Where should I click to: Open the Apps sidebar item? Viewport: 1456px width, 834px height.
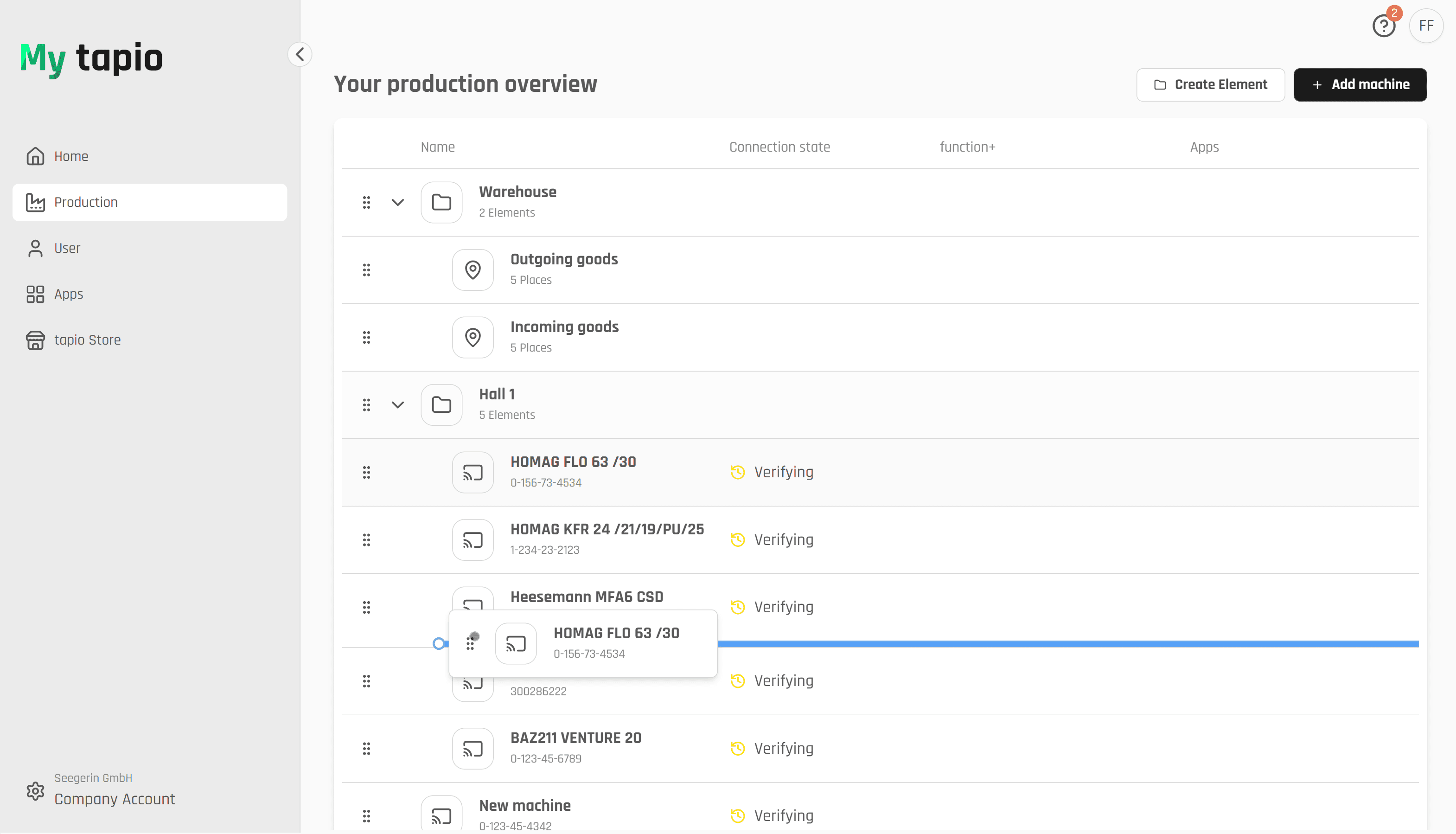click(x=68, y=294)
